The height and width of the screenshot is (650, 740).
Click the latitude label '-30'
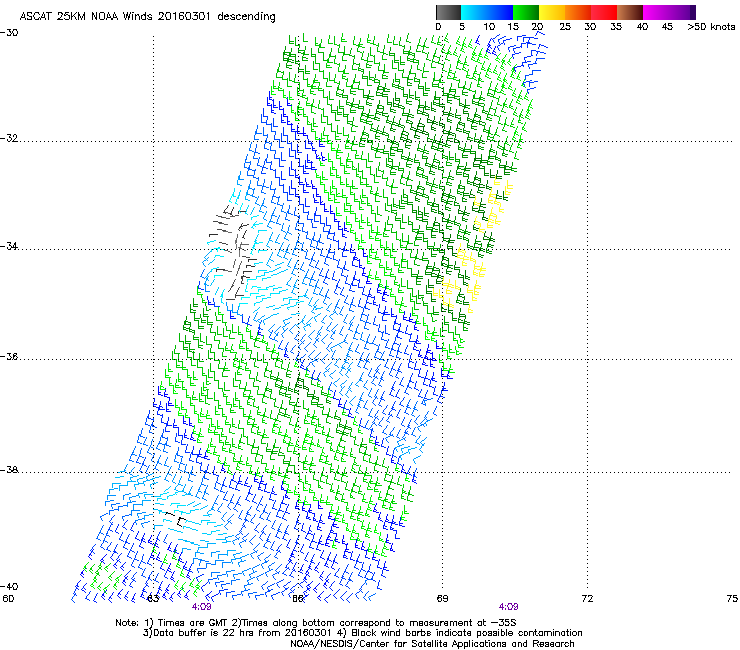[9, 33]
